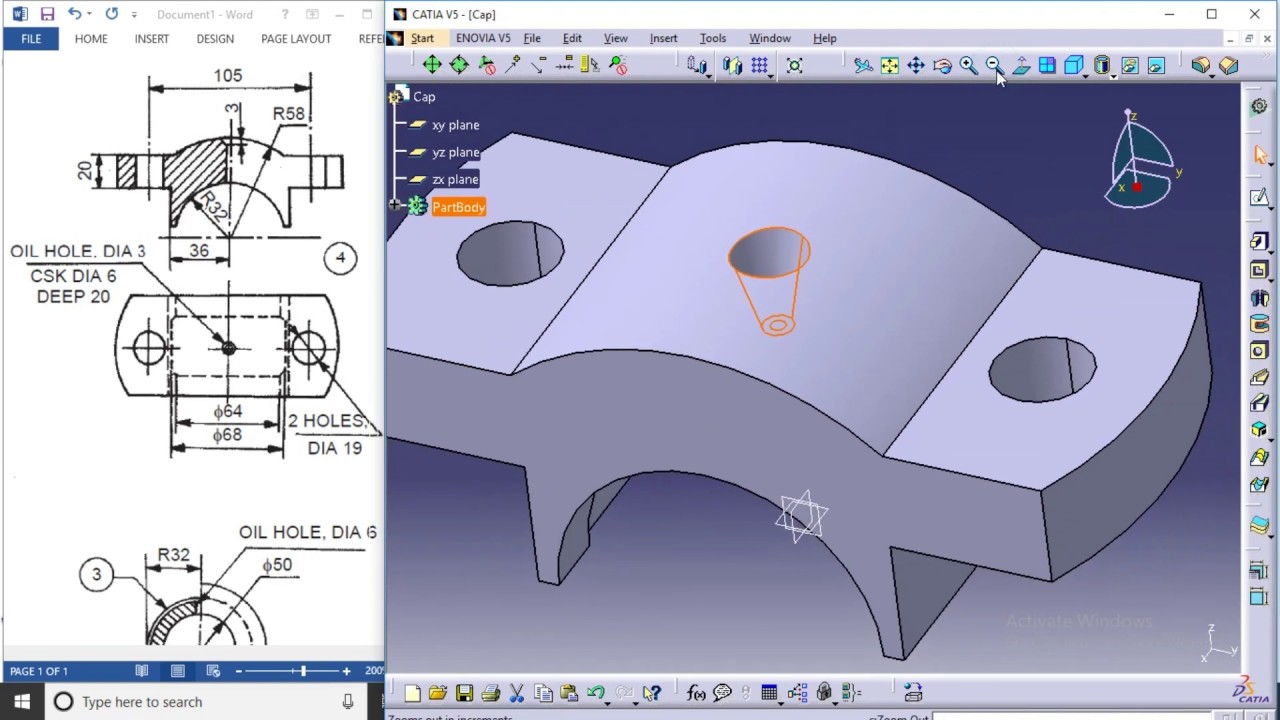Open the Start menu in CATIA
1280x720 pixels.
(x=422, y=38)
